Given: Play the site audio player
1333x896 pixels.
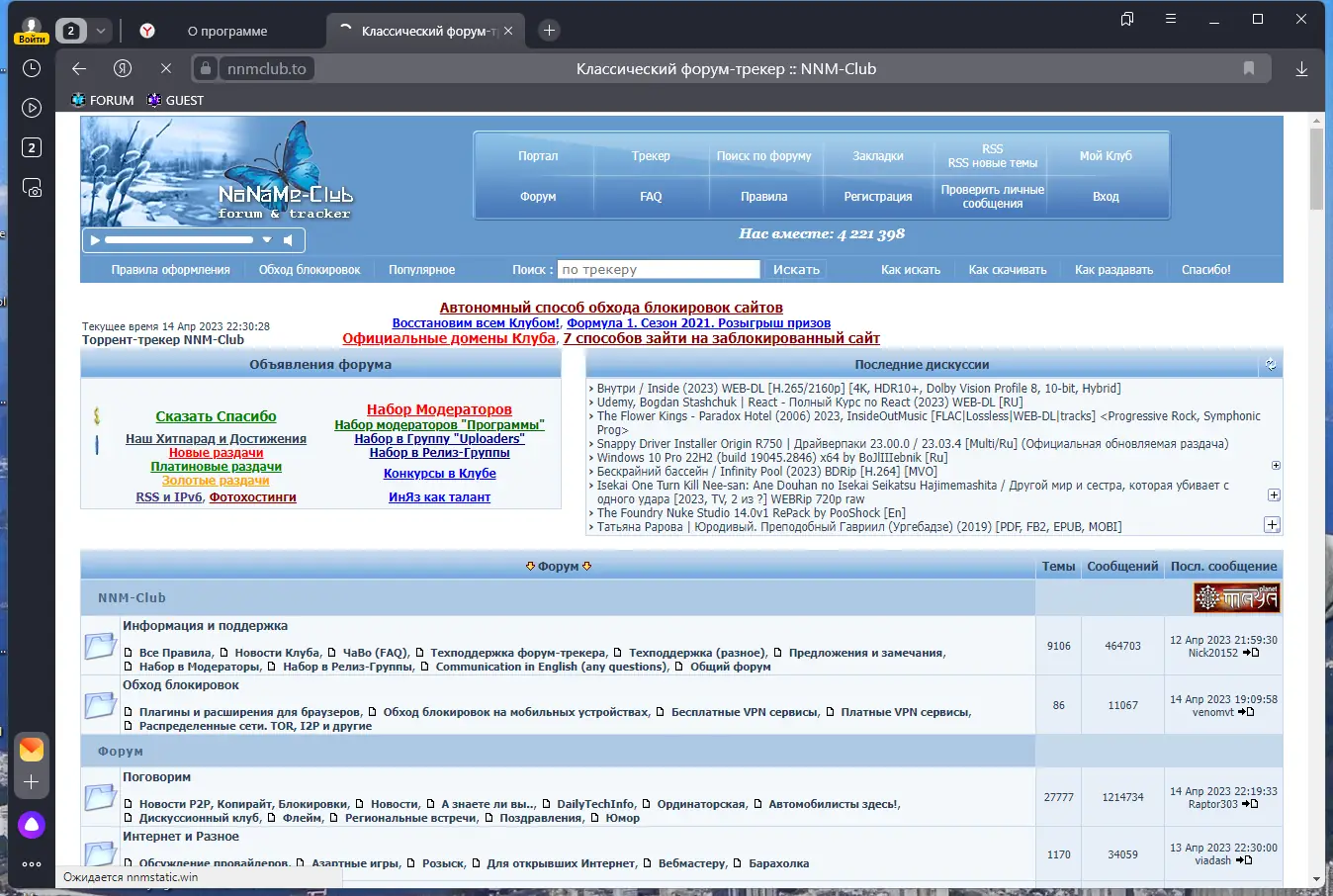Looking at the screenshot, I should 95,240.
